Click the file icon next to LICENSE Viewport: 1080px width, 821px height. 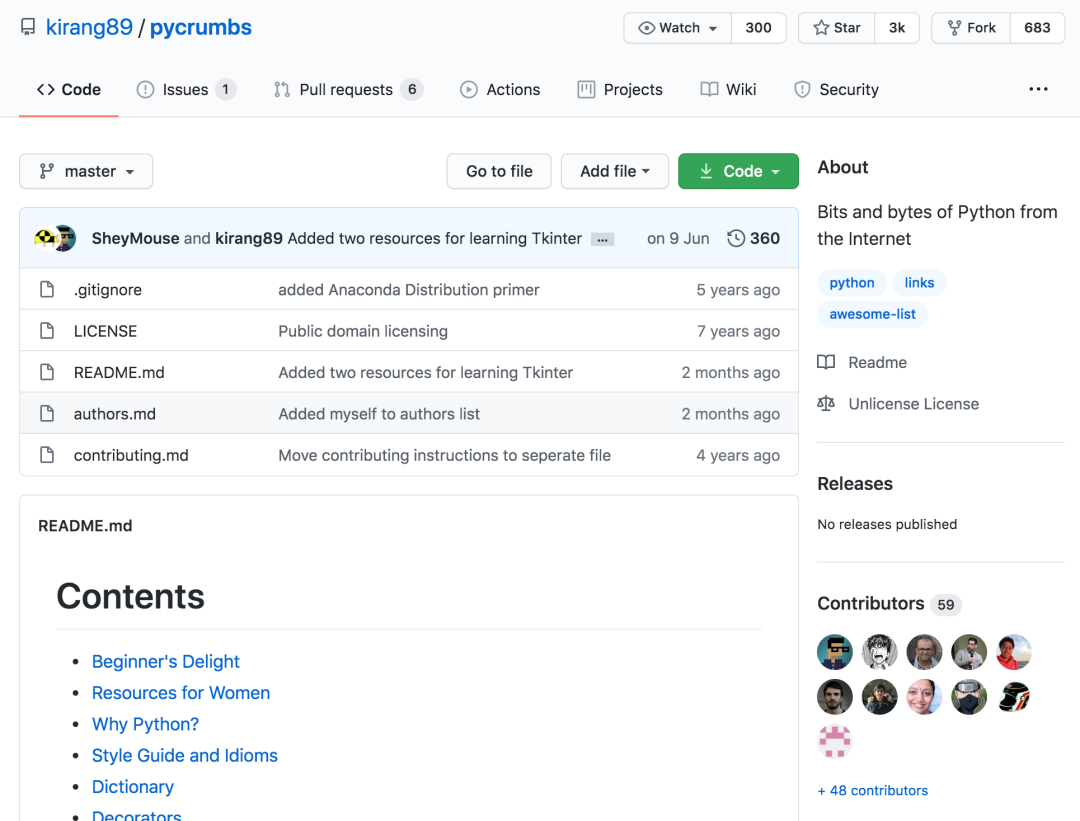[47, 331]
